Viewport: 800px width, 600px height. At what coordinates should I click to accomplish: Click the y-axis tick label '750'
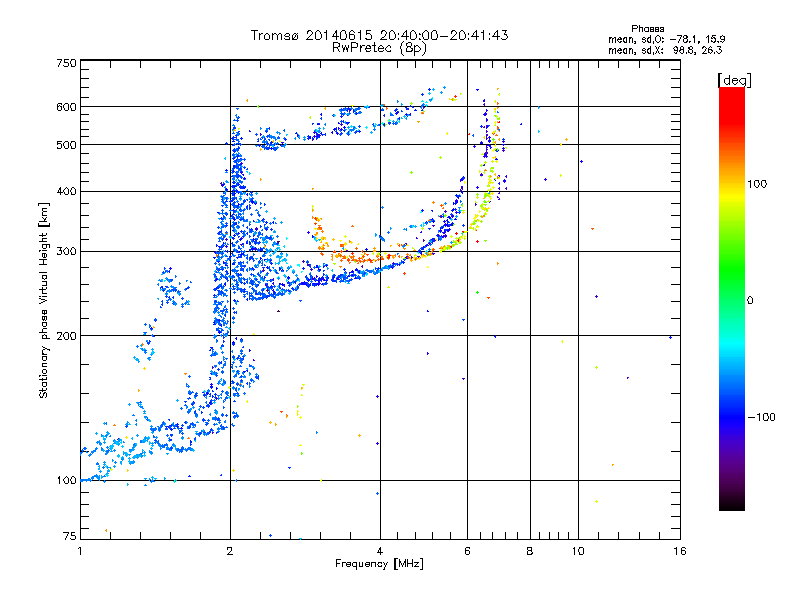point(66,63)
